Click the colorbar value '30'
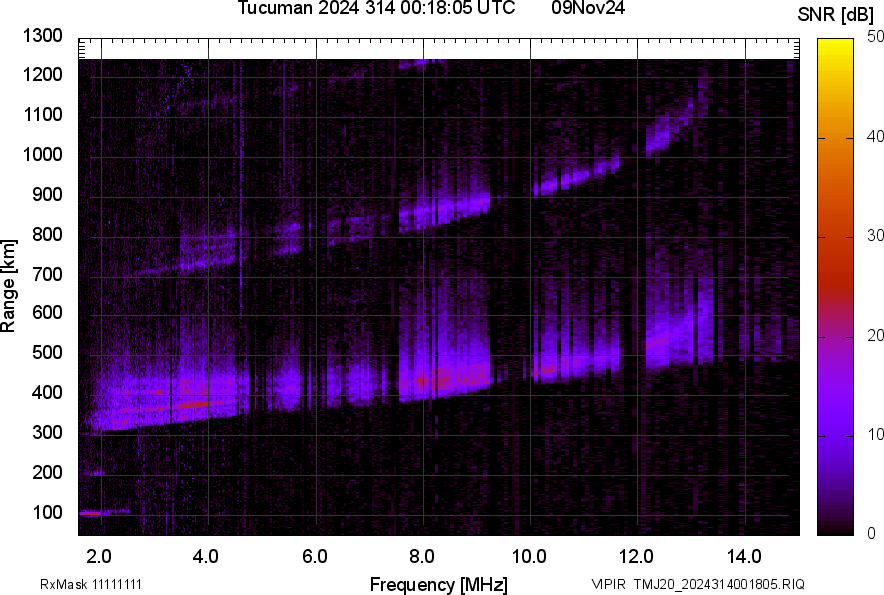 click(875, 236)
